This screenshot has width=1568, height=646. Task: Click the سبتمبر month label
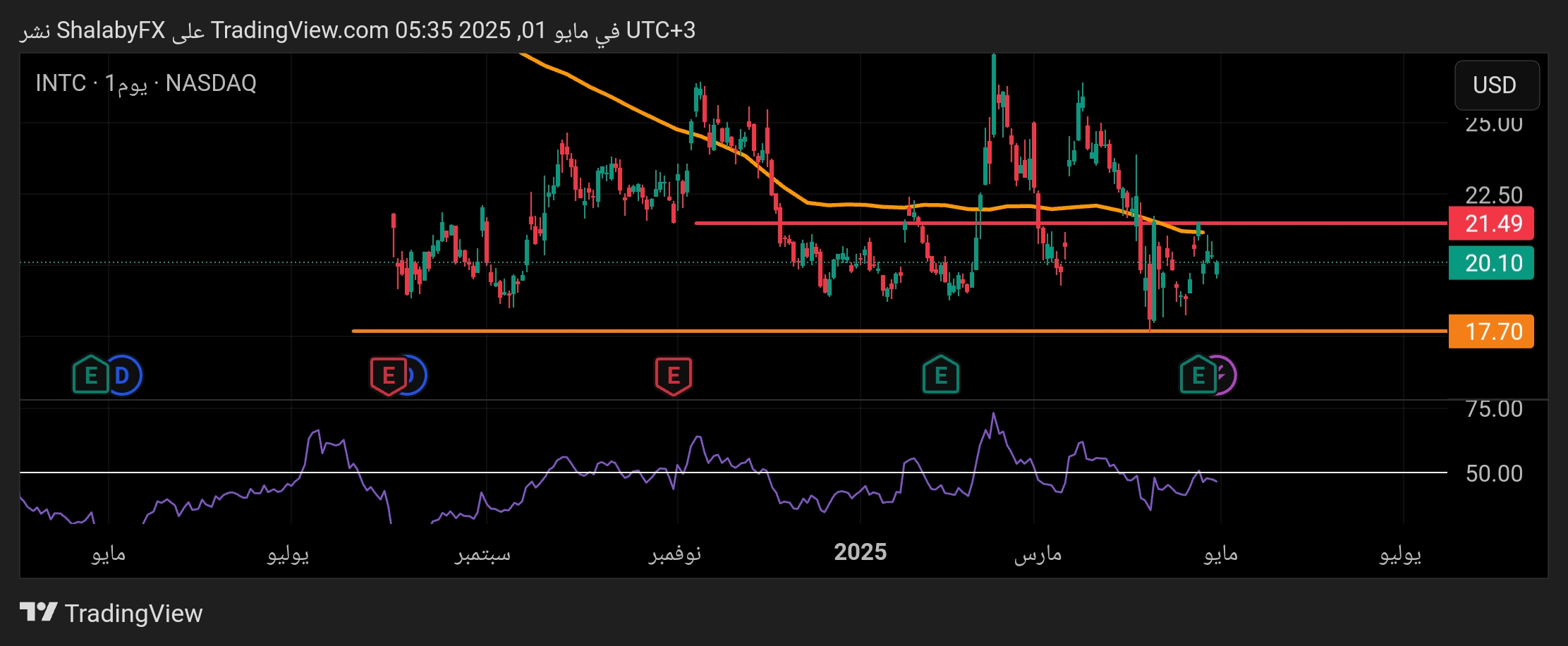[482, 554]
